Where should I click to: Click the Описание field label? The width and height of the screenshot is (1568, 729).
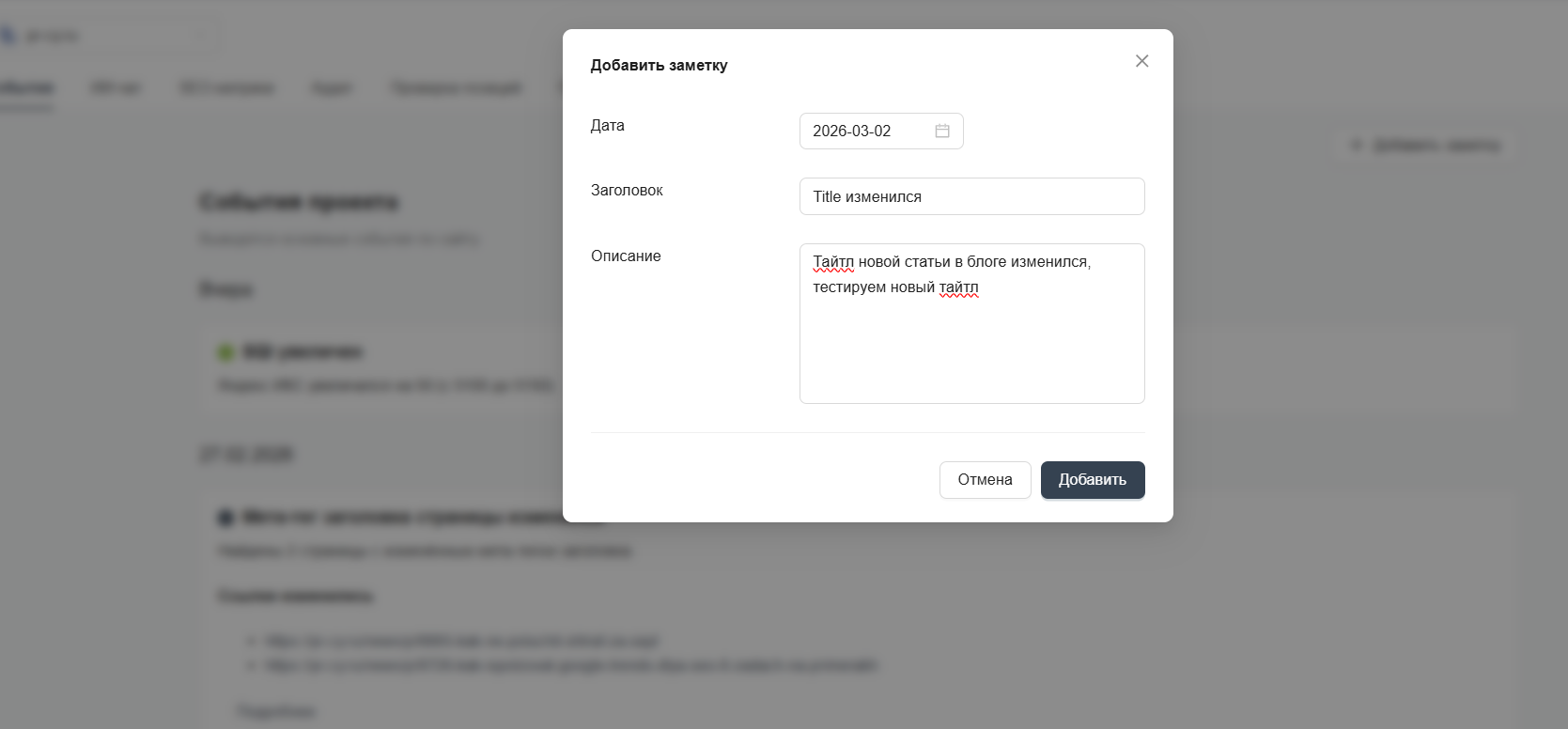tap(626, 256)
